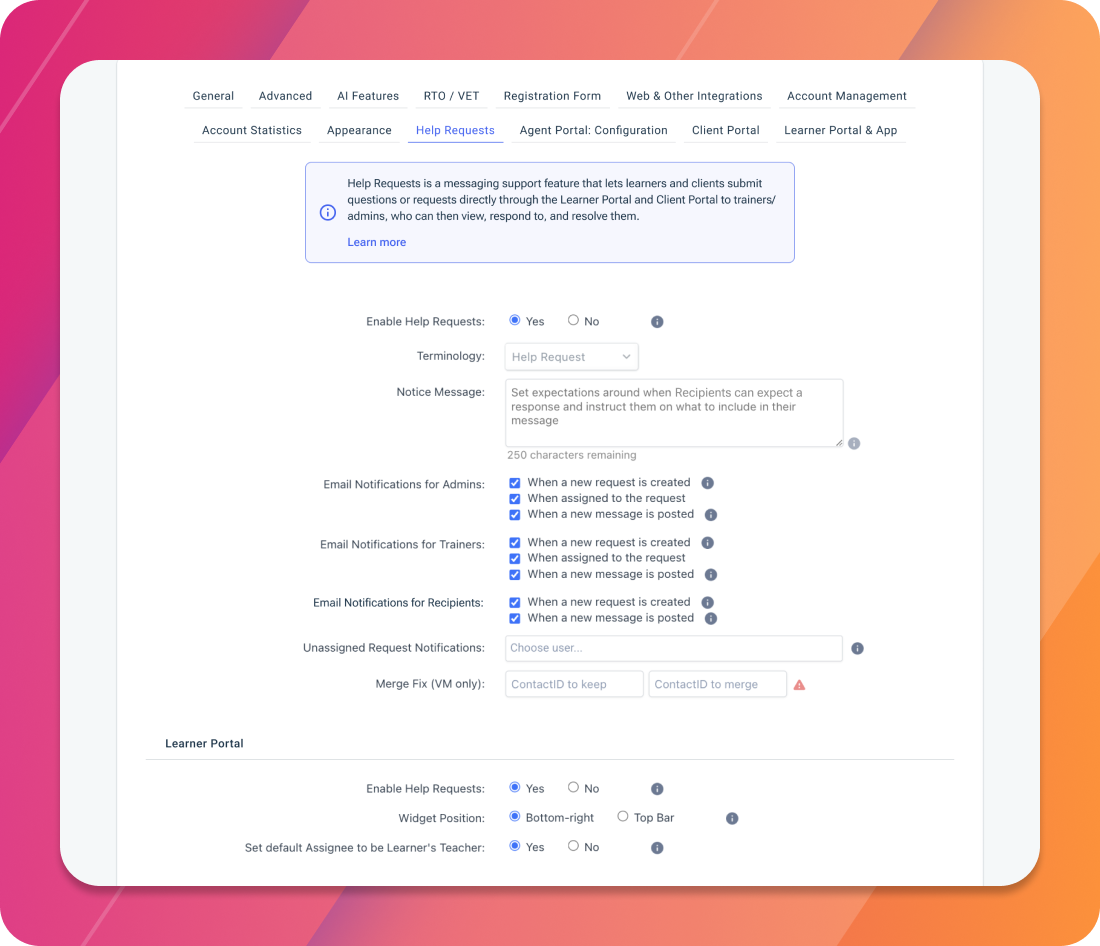The image size is (1100, 946).
Task: Click info icon for Admins new message posted
Action: [711, 515]
